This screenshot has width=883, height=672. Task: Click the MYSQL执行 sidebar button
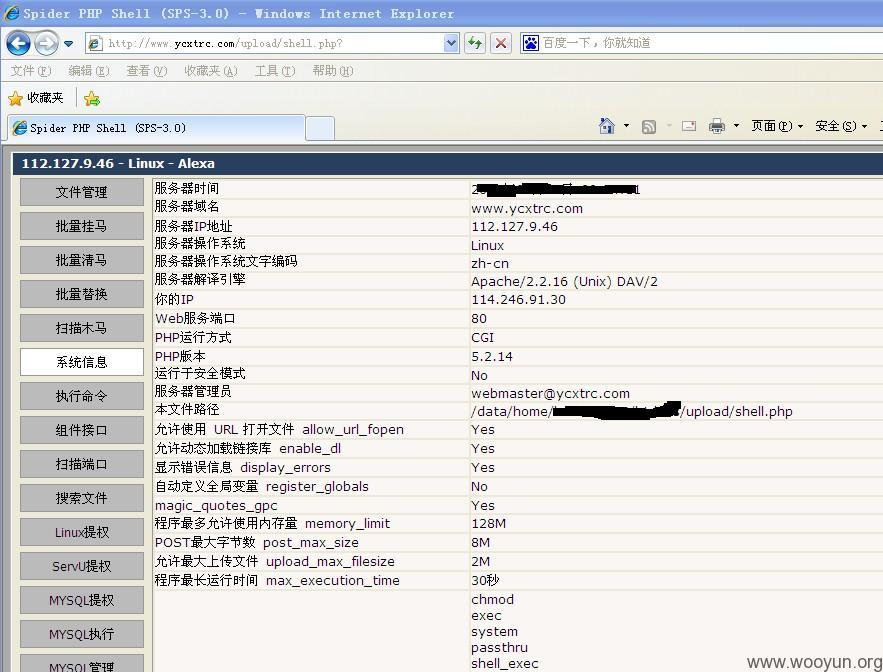pyautogui.click(x=82, y=634)
